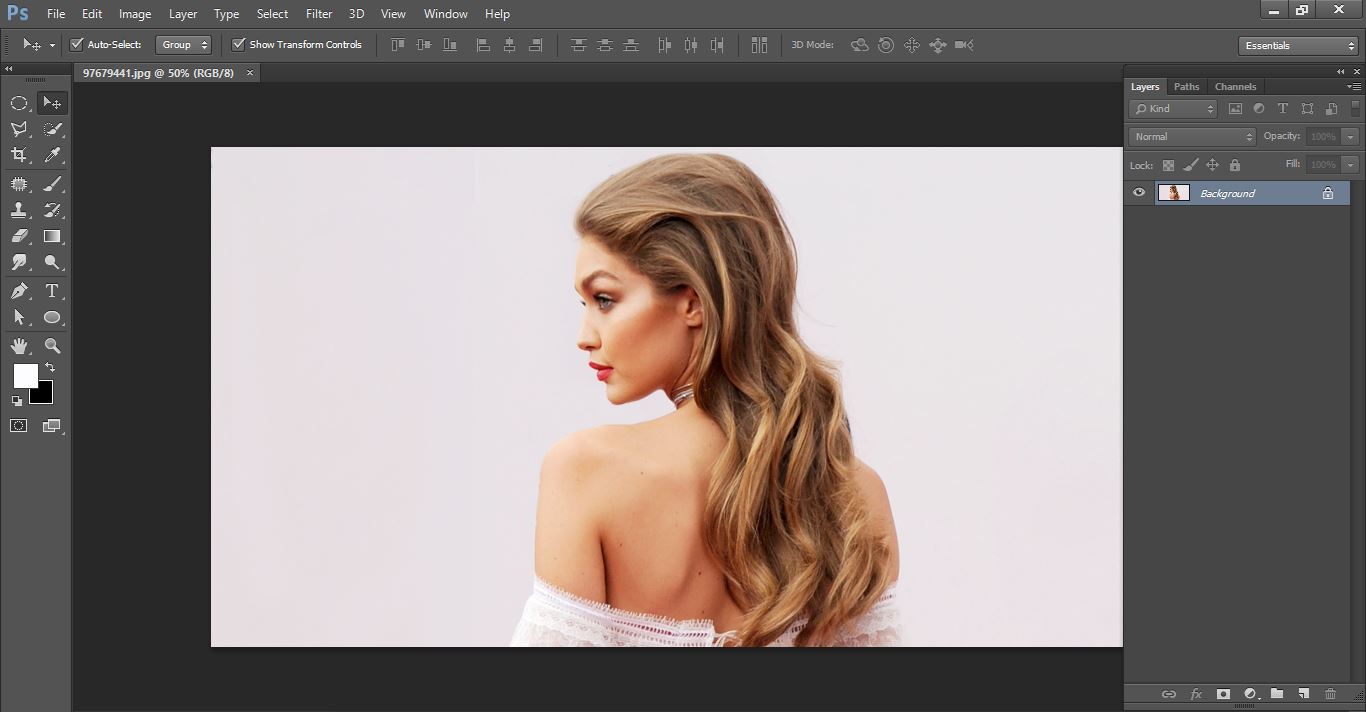
Task: Select the Background layer thumbnail
Action: (x=1174, y=192)
